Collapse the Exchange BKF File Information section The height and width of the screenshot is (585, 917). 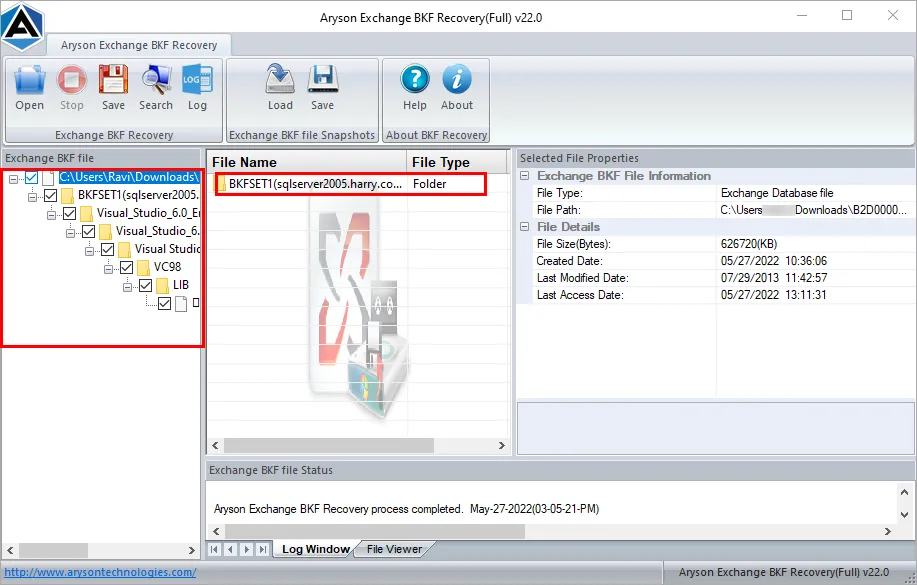tap(525, 175)
